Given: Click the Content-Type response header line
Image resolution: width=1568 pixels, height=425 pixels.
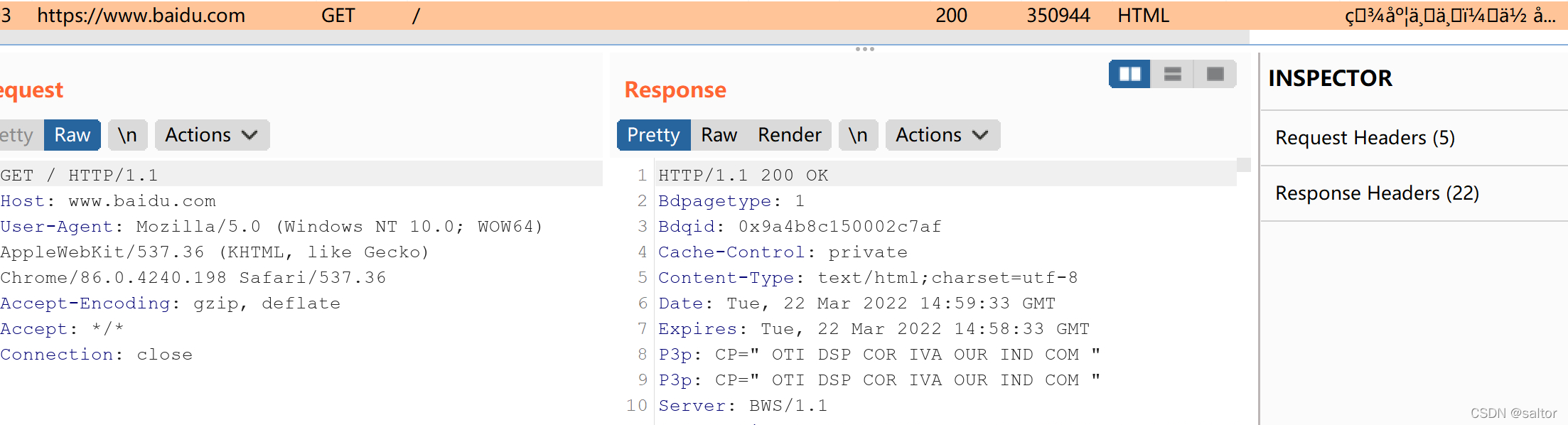Looking at the screenshot, I should (x=869, y=278).
